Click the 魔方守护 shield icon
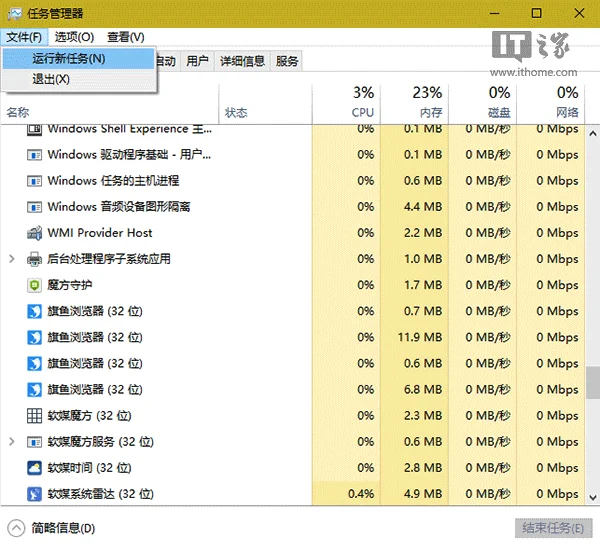 coord(34,285)
